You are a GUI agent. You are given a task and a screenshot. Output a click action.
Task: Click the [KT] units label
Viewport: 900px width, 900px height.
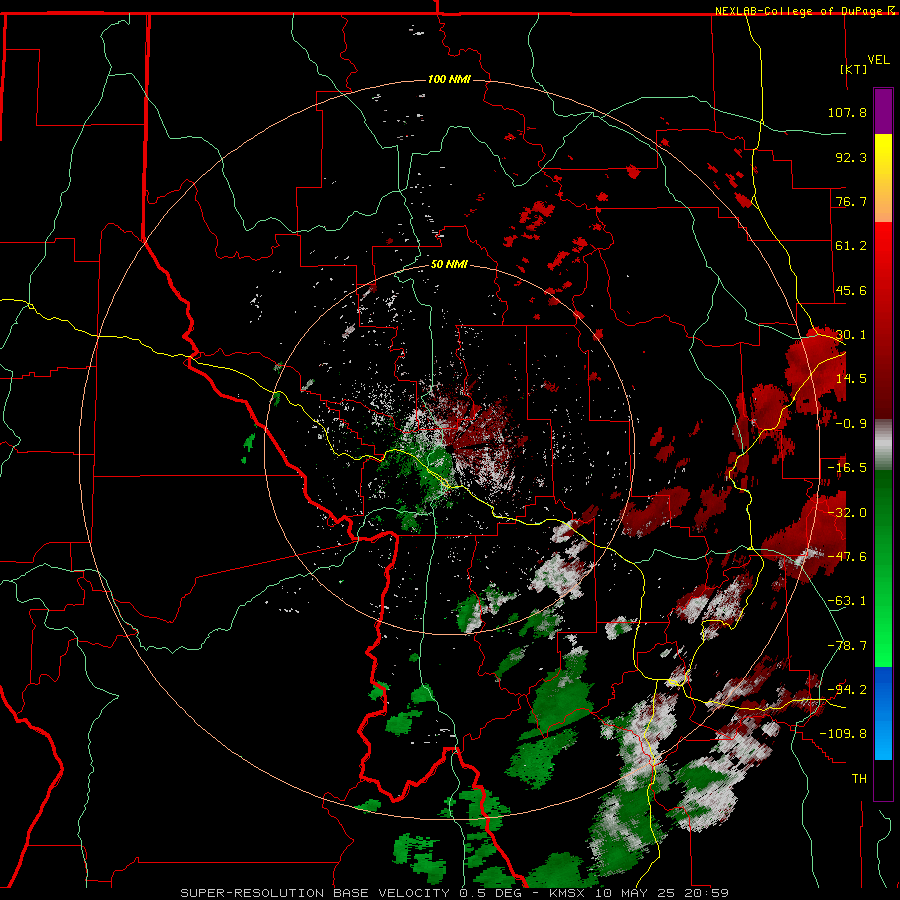pos(854,69)
